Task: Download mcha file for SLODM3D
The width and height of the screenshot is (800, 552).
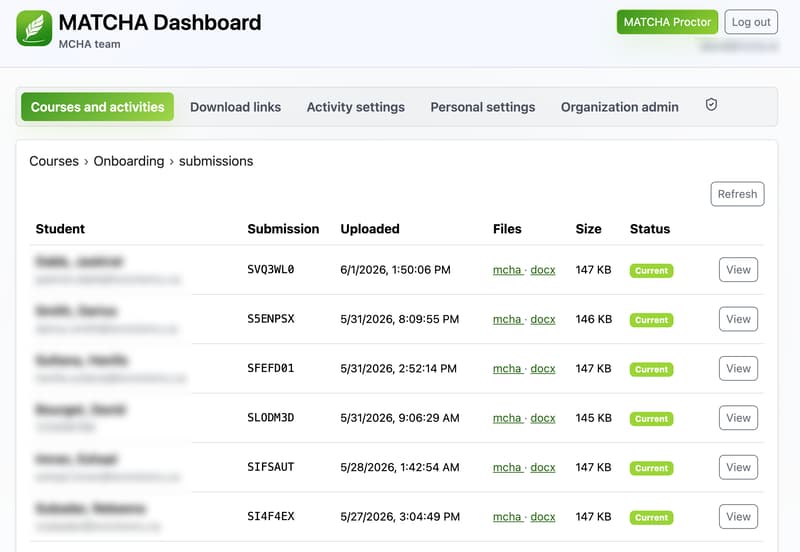Action: point(507,418)
